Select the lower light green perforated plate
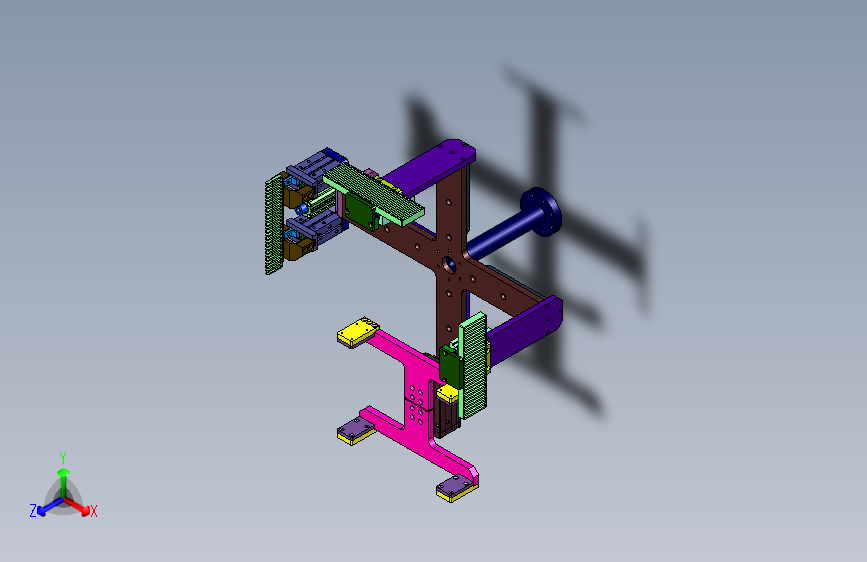This screenshot has width=867, height=562. coord(473,366)
